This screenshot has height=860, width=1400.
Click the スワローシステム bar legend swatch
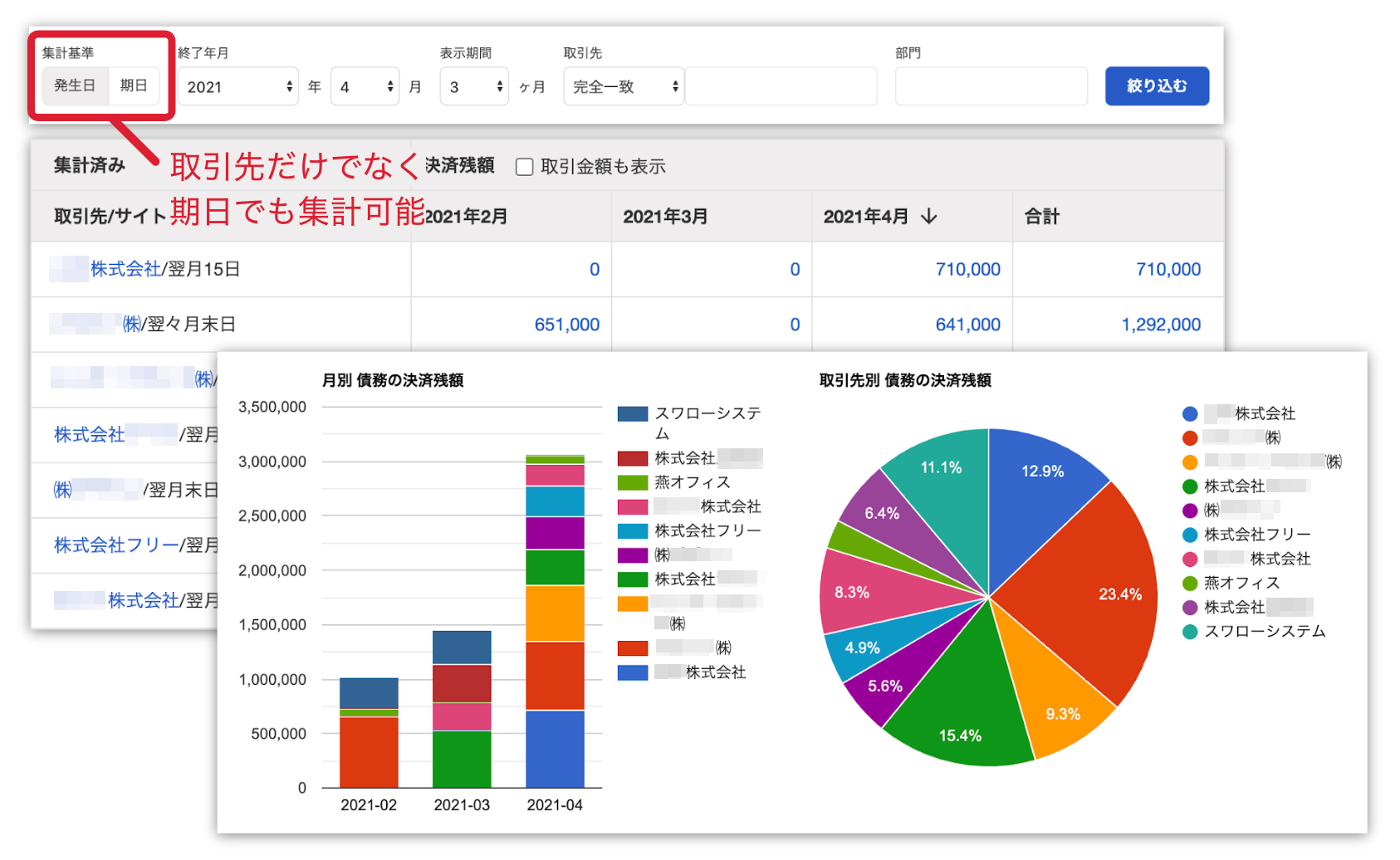(633, 413)
